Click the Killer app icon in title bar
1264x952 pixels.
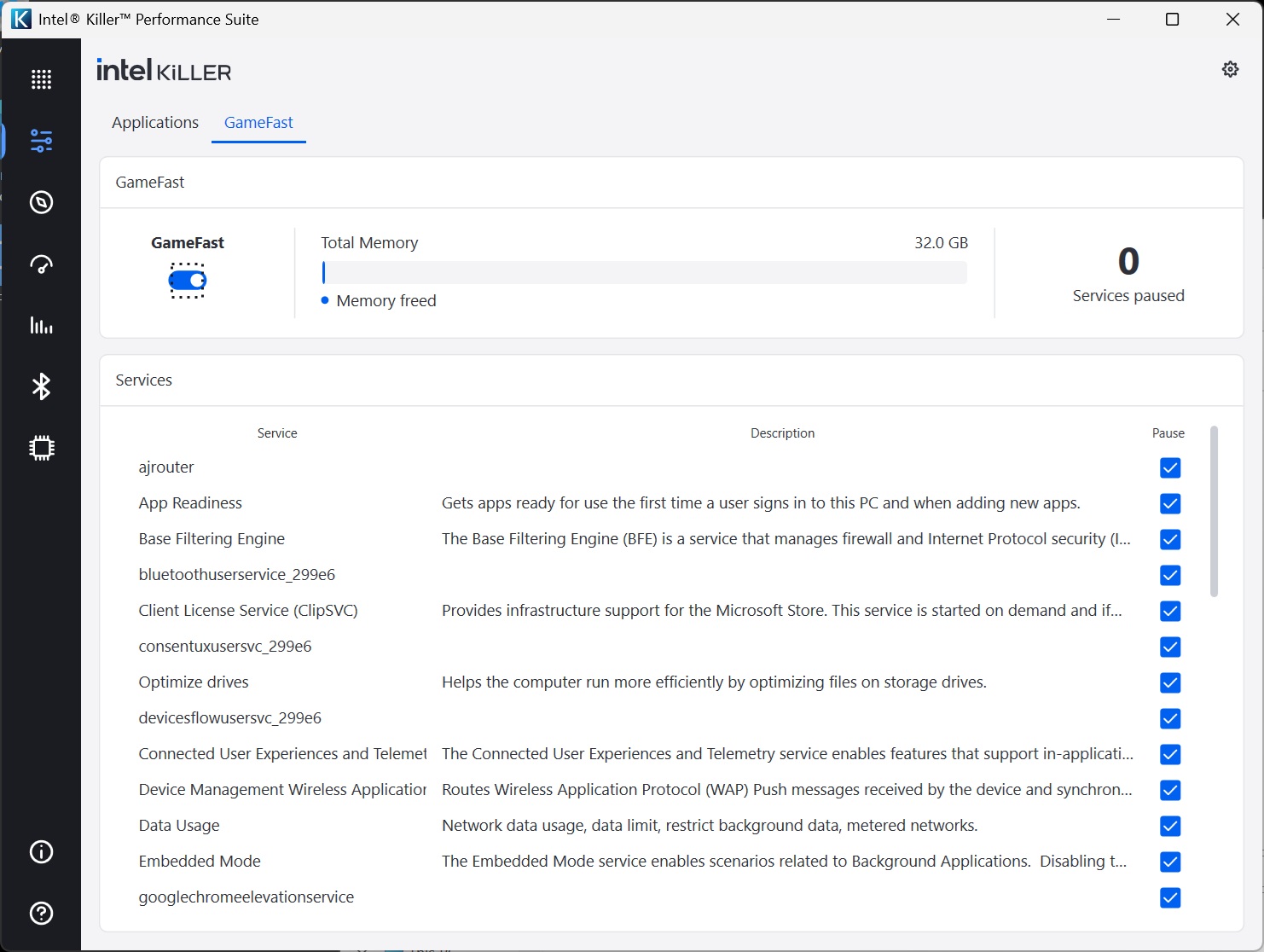20,19
